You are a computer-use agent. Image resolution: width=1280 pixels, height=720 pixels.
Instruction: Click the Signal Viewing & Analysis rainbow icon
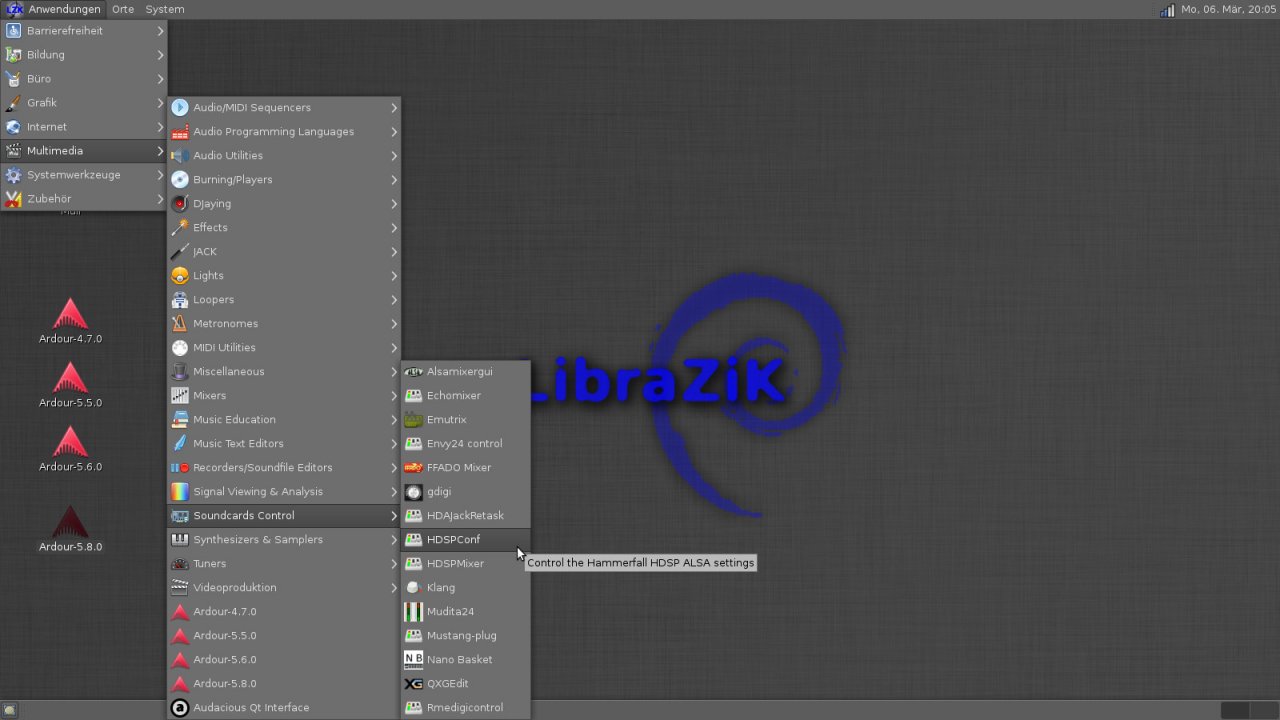pos(180,491)
